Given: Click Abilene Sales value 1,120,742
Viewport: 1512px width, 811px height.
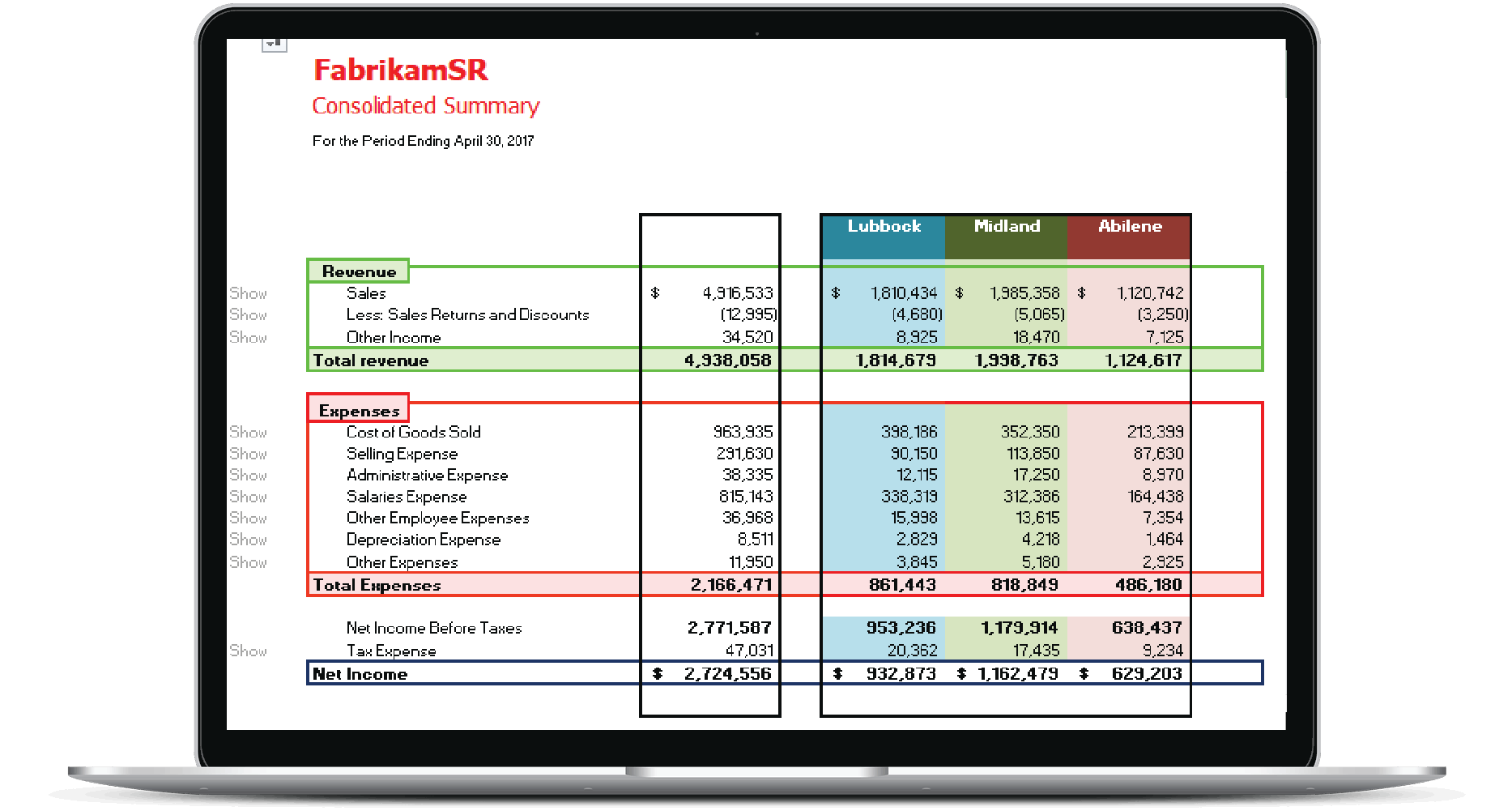Looking at the screenshot, I should (x=1150, y=293).
